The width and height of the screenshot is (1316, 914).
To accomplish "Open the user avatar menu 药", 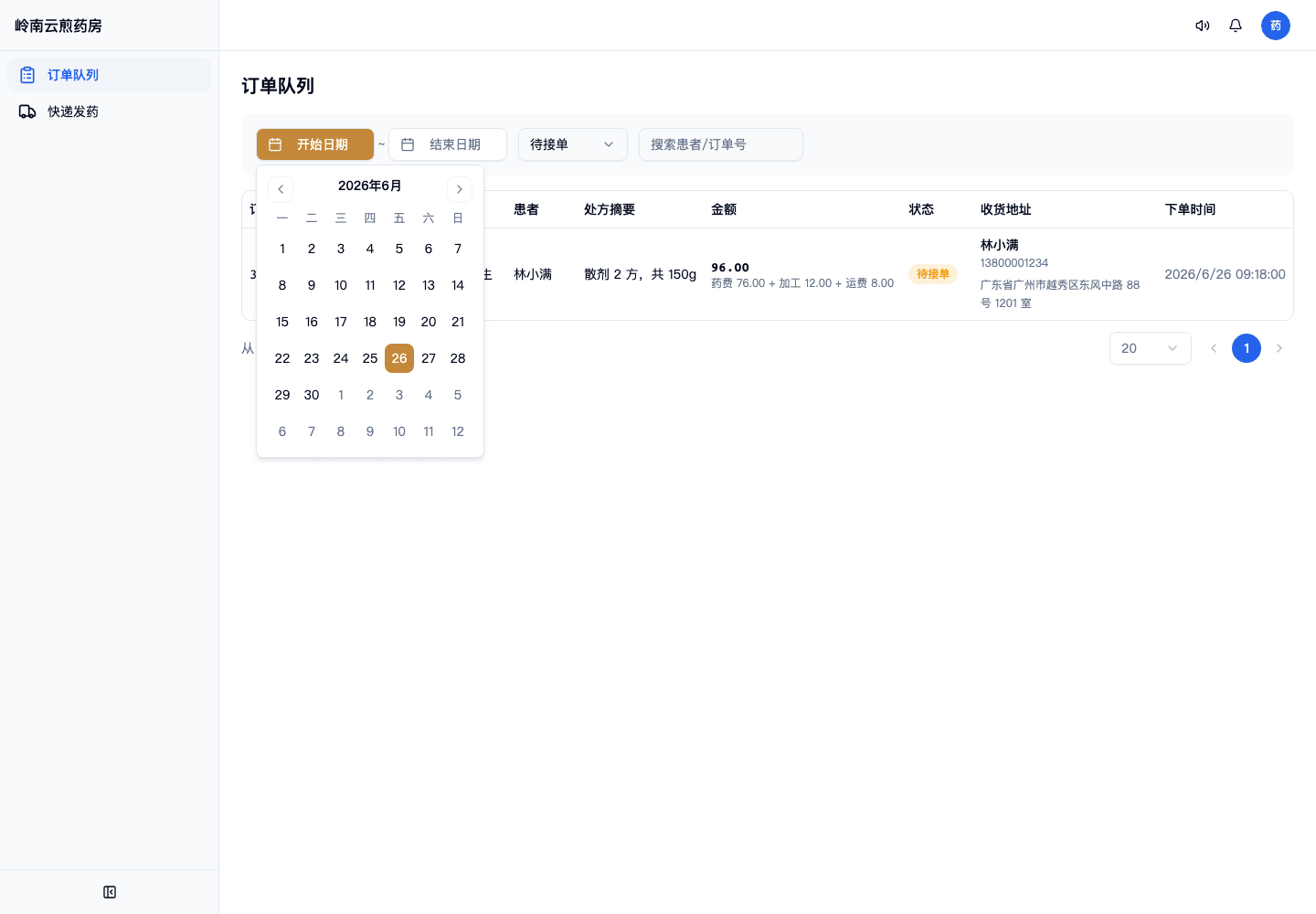I will [x=1276, y=26].
